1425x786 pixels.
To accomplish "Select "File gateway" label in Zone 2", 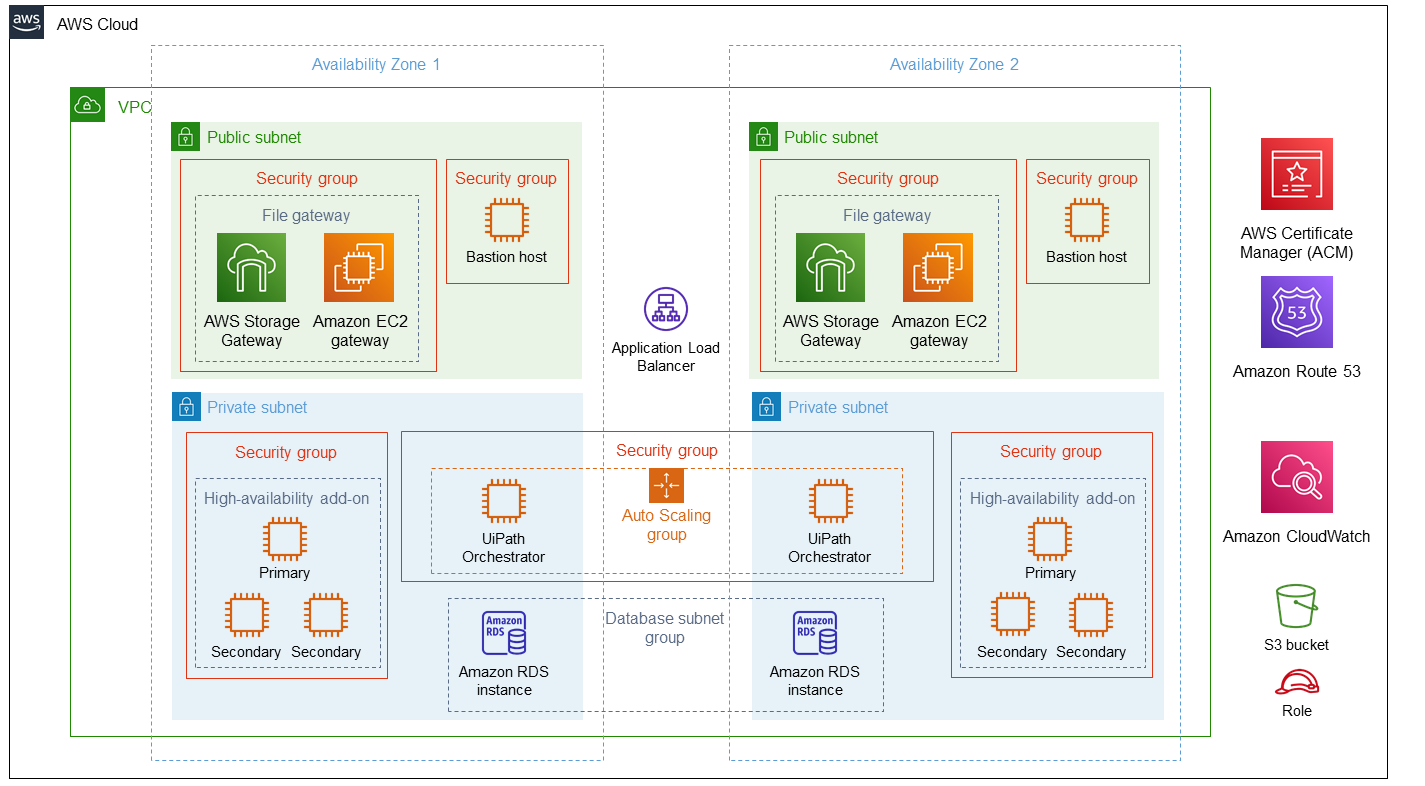I will tap(887, 215).
